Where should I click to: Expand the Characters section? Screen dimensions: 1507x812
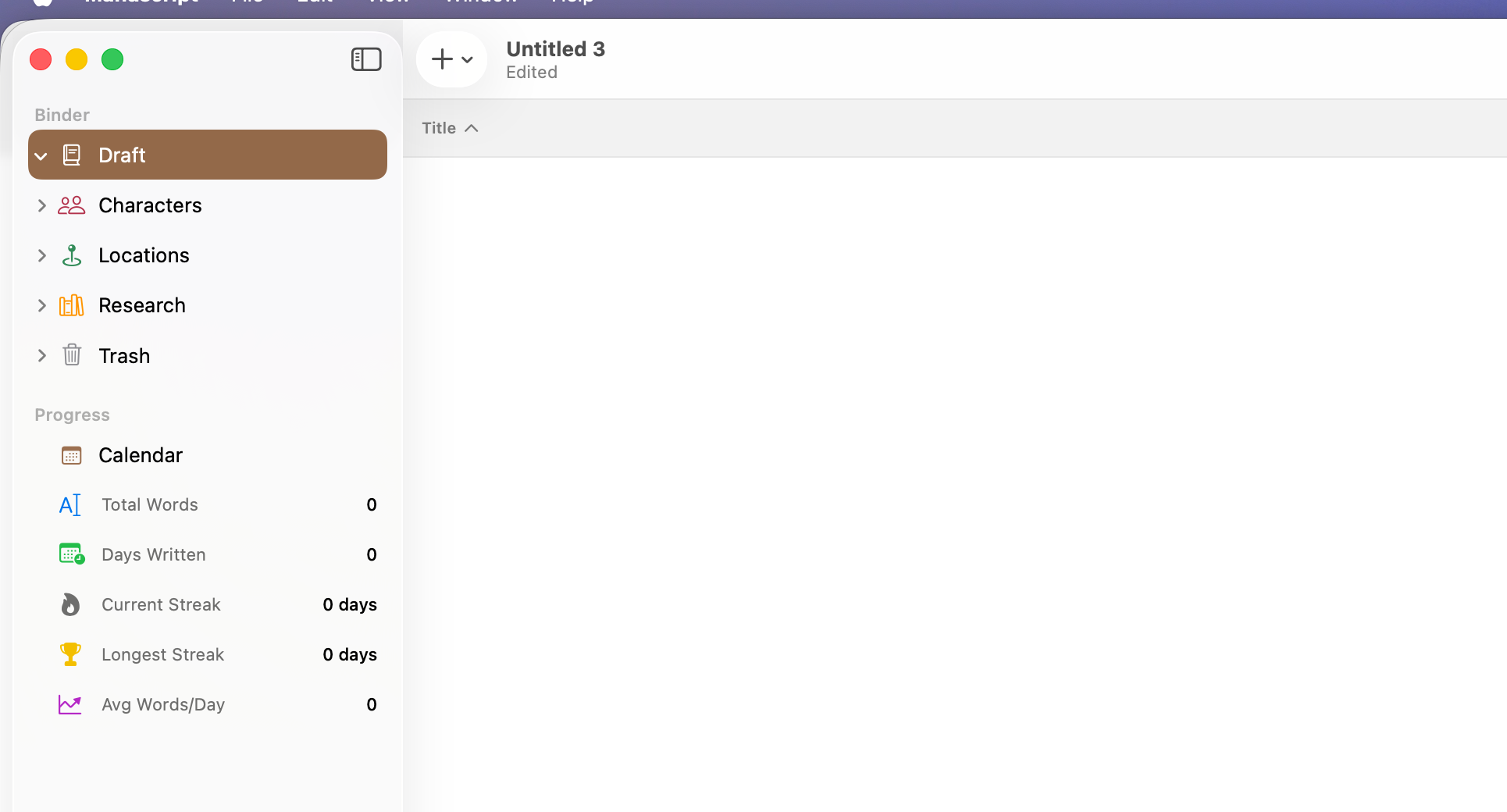tap(41, 205)
